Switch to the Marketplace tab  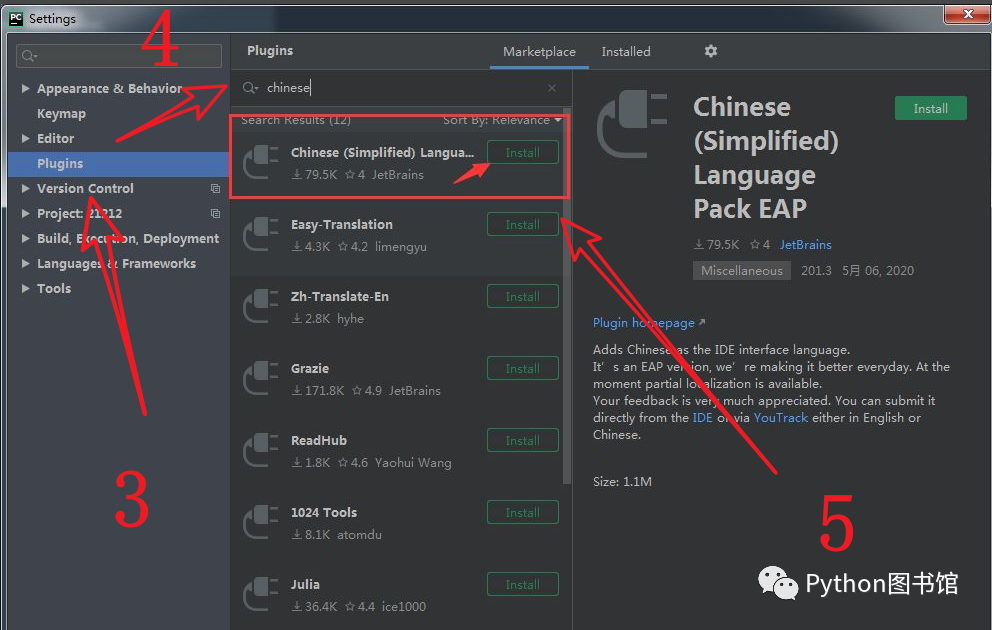tap(539, 52)
